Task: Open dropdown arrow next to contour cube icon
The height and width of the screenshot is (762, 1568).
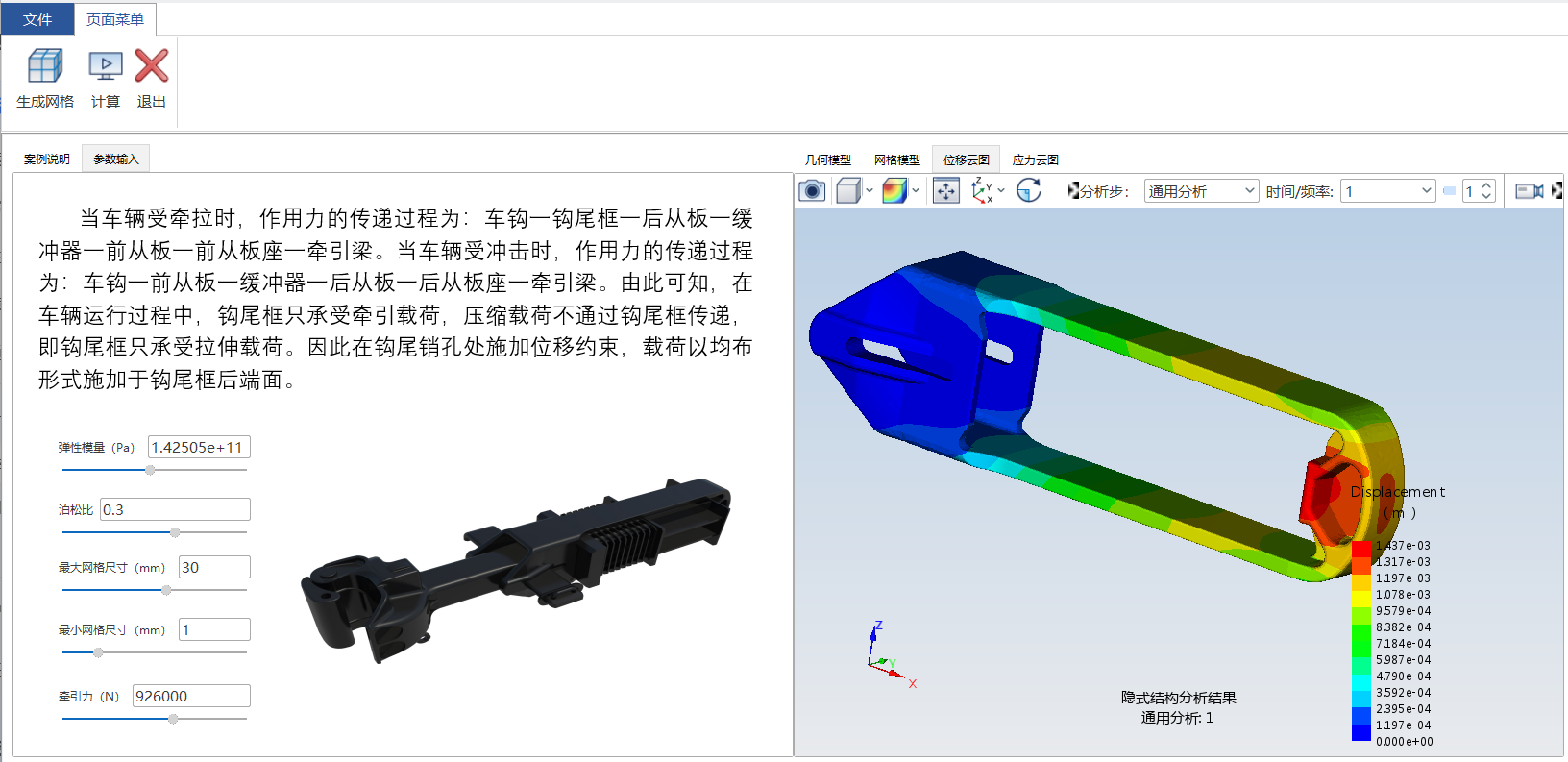Action: pos(916,190)
